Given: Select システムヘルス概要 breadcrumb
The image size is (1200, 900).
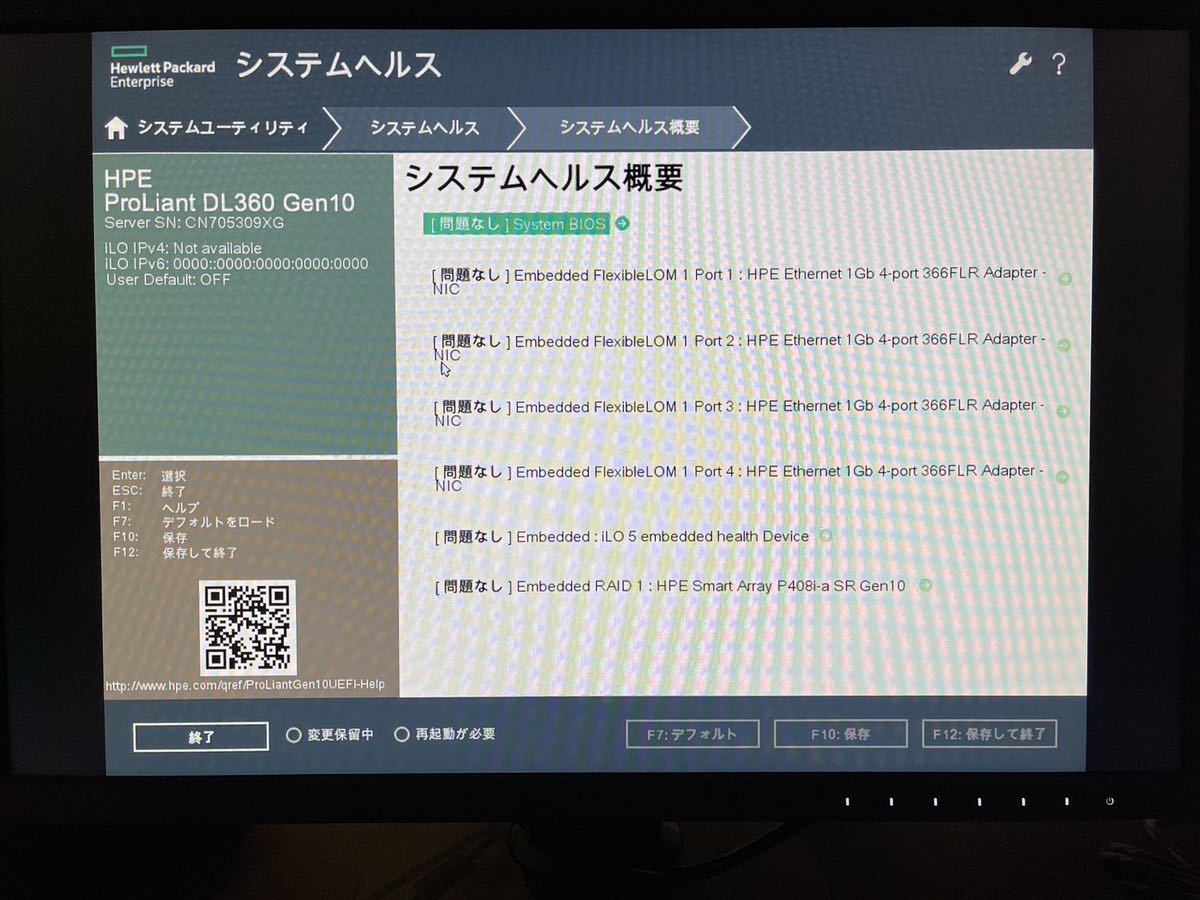Looking at the screenshot, I should click(x=629, y=127).
